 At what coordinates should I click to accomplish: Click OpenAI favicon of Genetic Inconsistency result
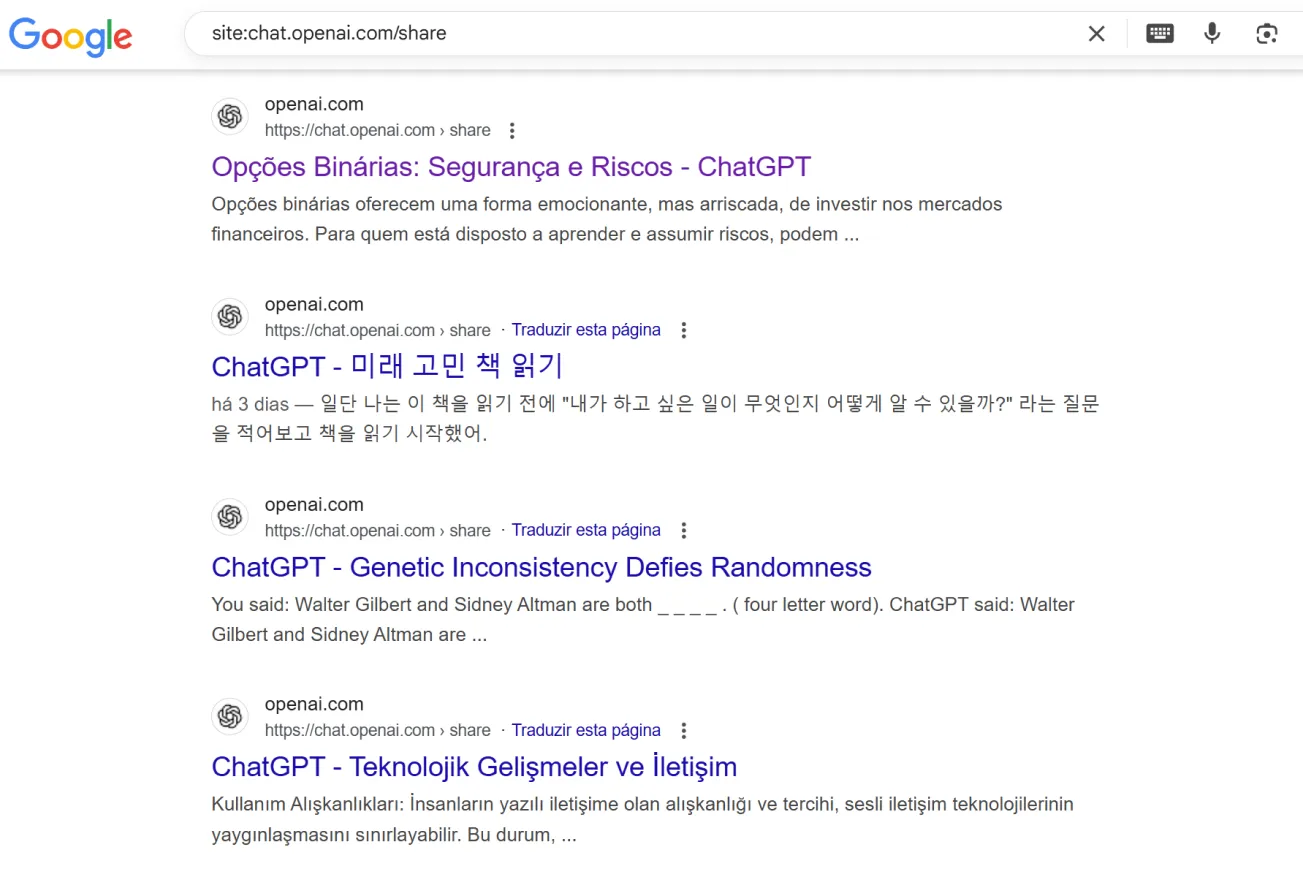230,517
